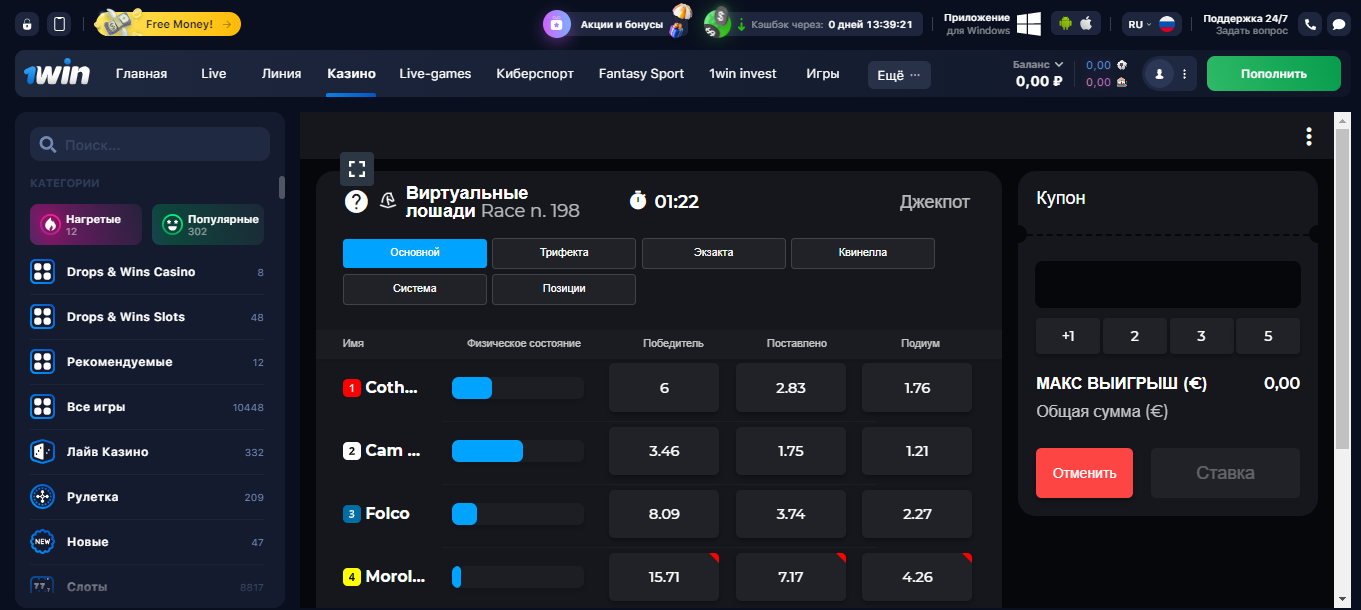The width and height of the screenshot is (1361, 610).
Task: Expand the Баланс dropdown chevron
Action: [1059, 64]
